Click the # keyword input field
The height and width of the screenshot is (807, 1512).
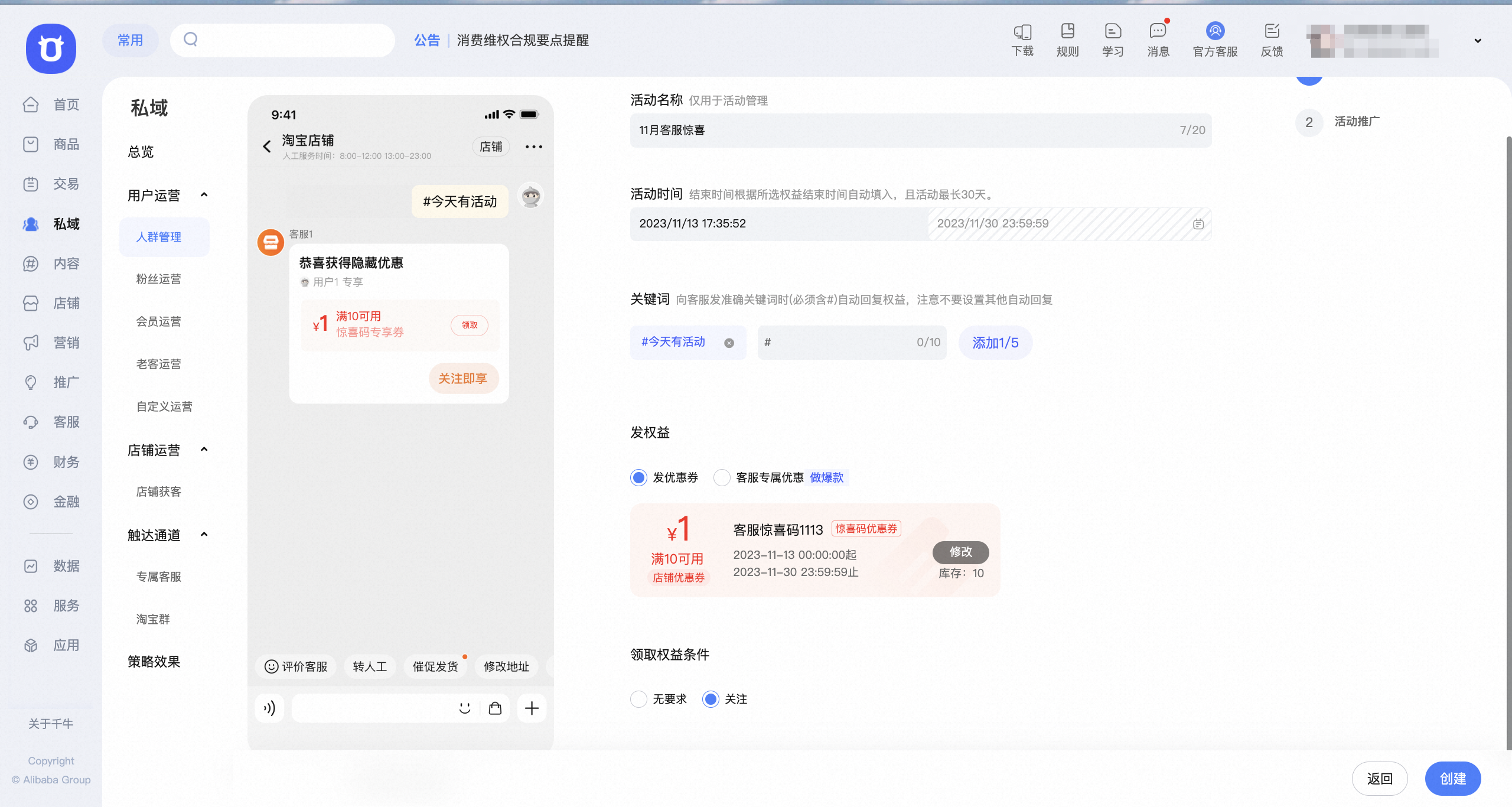pyautogui.click(x=852, y=343)
